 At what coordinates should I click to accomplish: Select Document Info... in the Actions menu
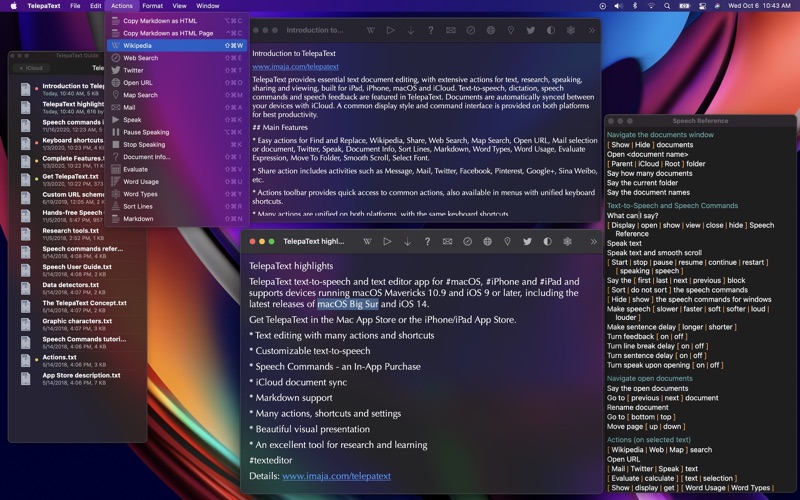177,157
